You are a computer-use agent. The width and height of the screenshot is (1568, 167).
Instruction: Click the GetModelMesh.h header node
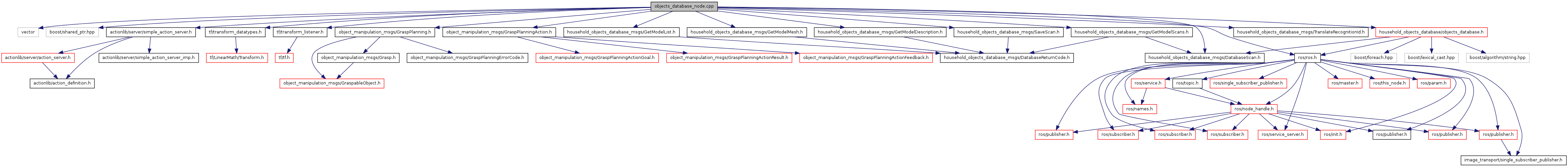(746, 32)
